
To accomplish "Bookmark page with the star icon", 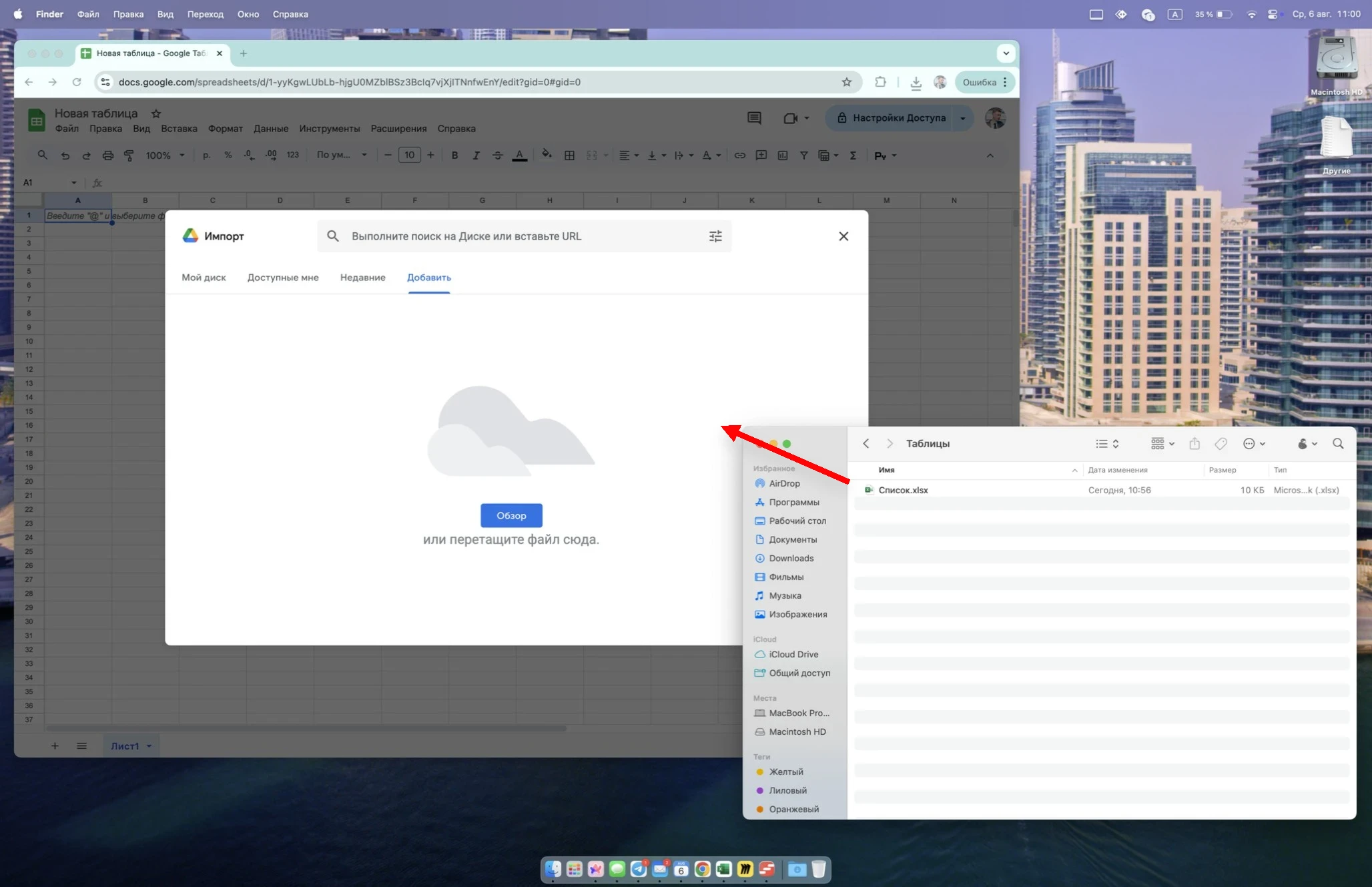I will coord(847,82).
